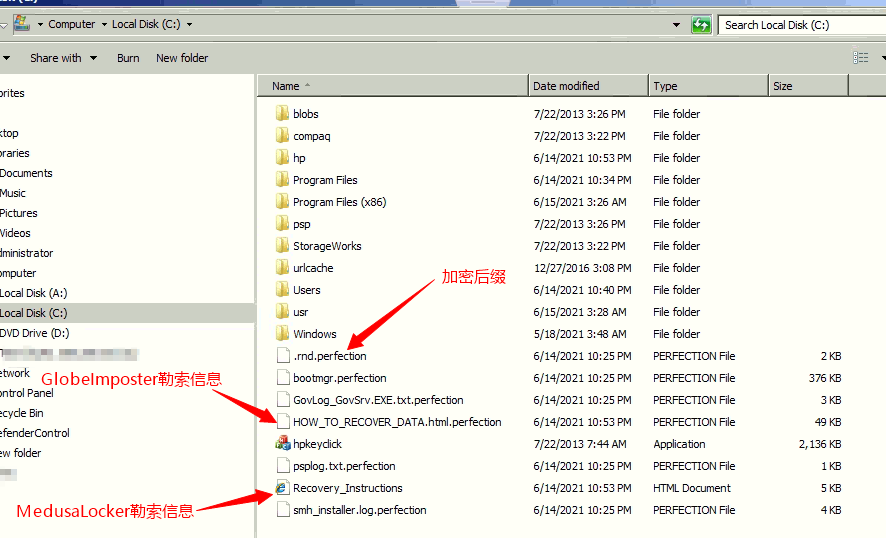
Task: Select Control Panel in the navigation pane
Action: (x=27, y=393)
